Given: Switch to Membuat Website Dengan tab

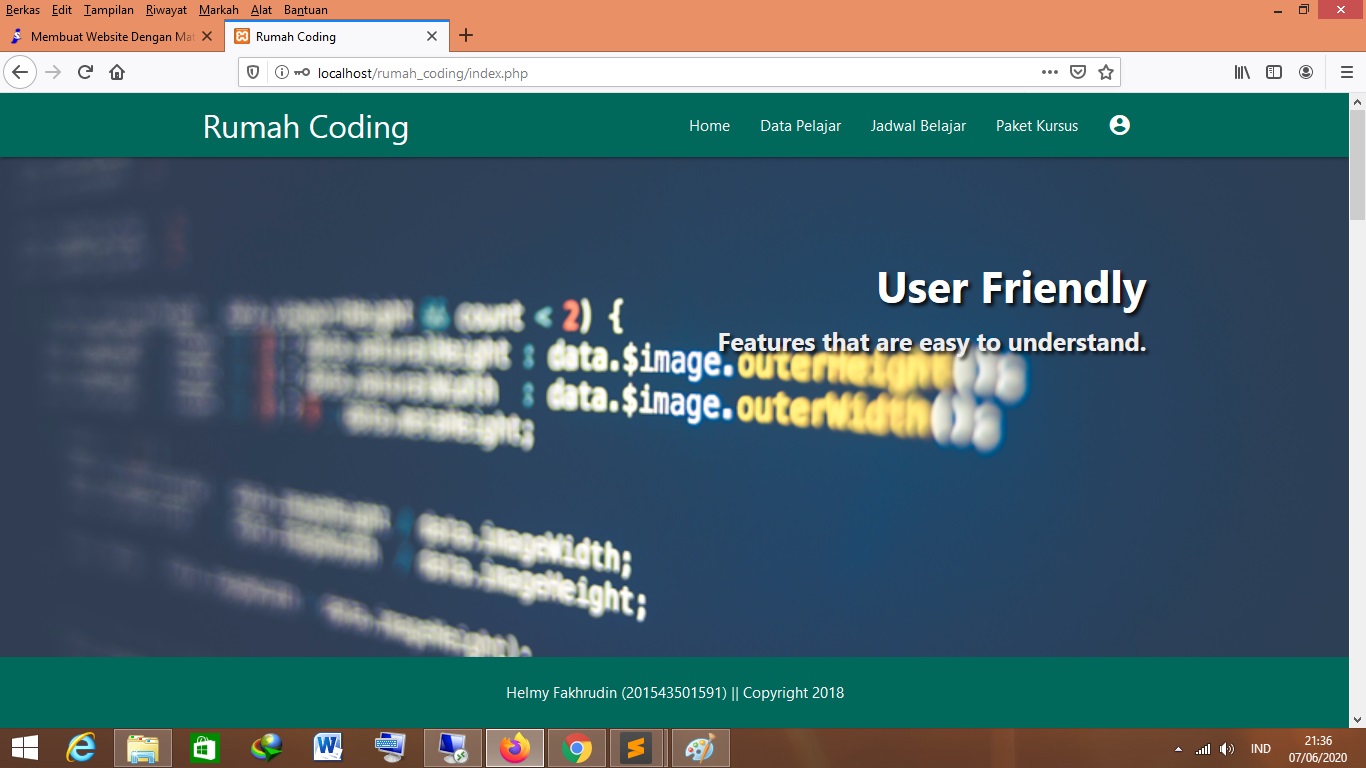Looking at the screenshot, I should tap(110, 36).
